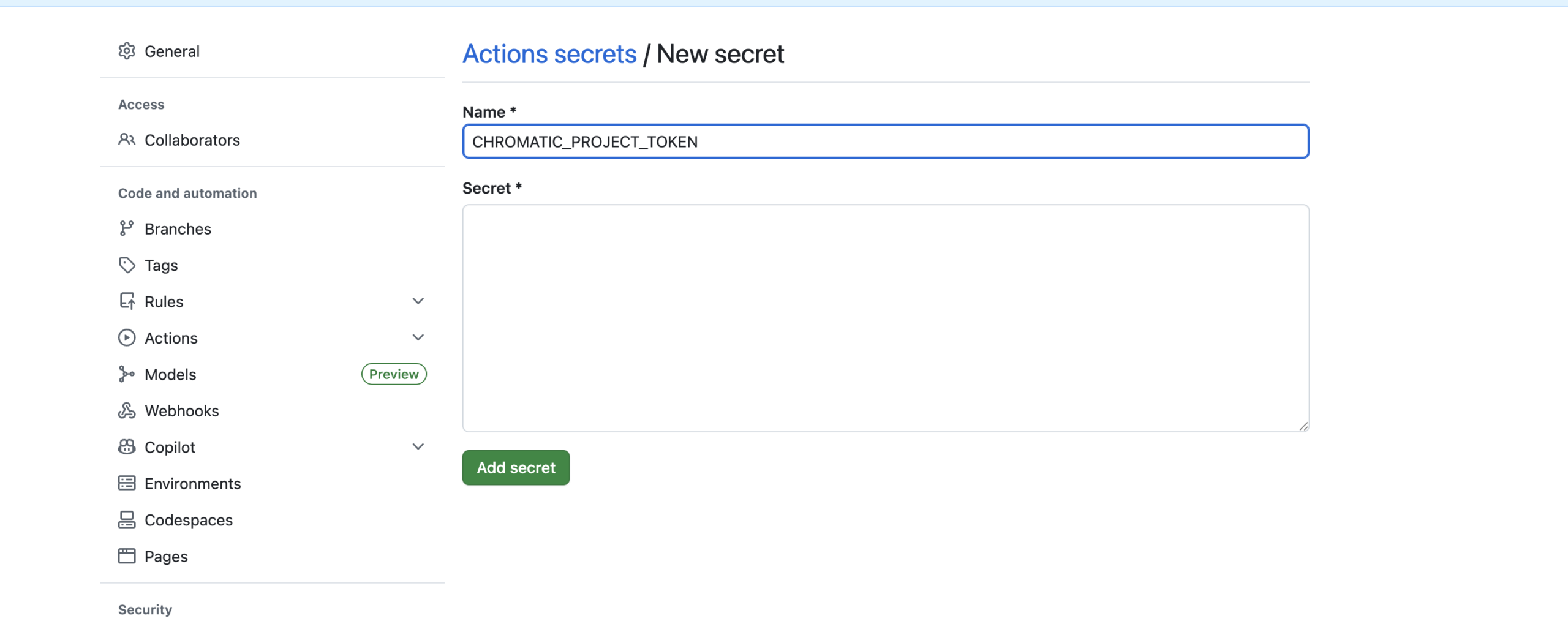Expand the Copilot section chevron
1568x632 pixels.
418,447
